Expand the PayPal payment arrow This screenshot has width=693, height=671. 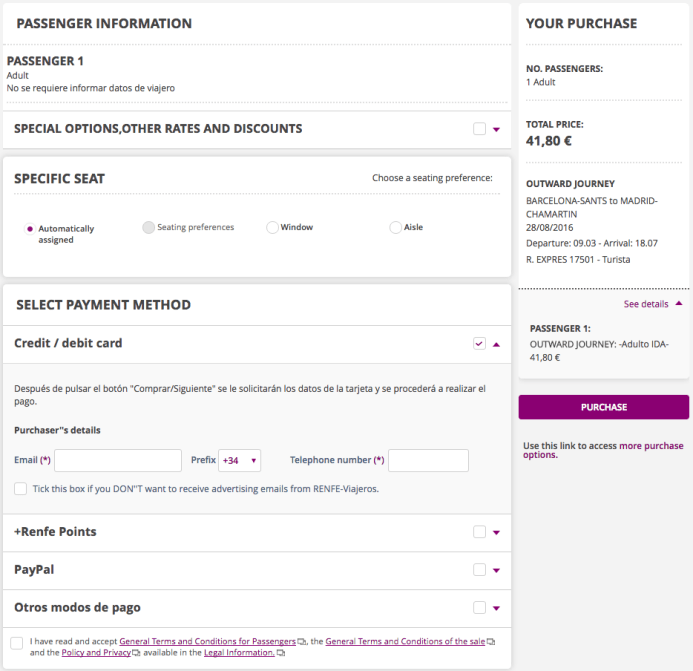pyautogui.click(x=496, y=570)
